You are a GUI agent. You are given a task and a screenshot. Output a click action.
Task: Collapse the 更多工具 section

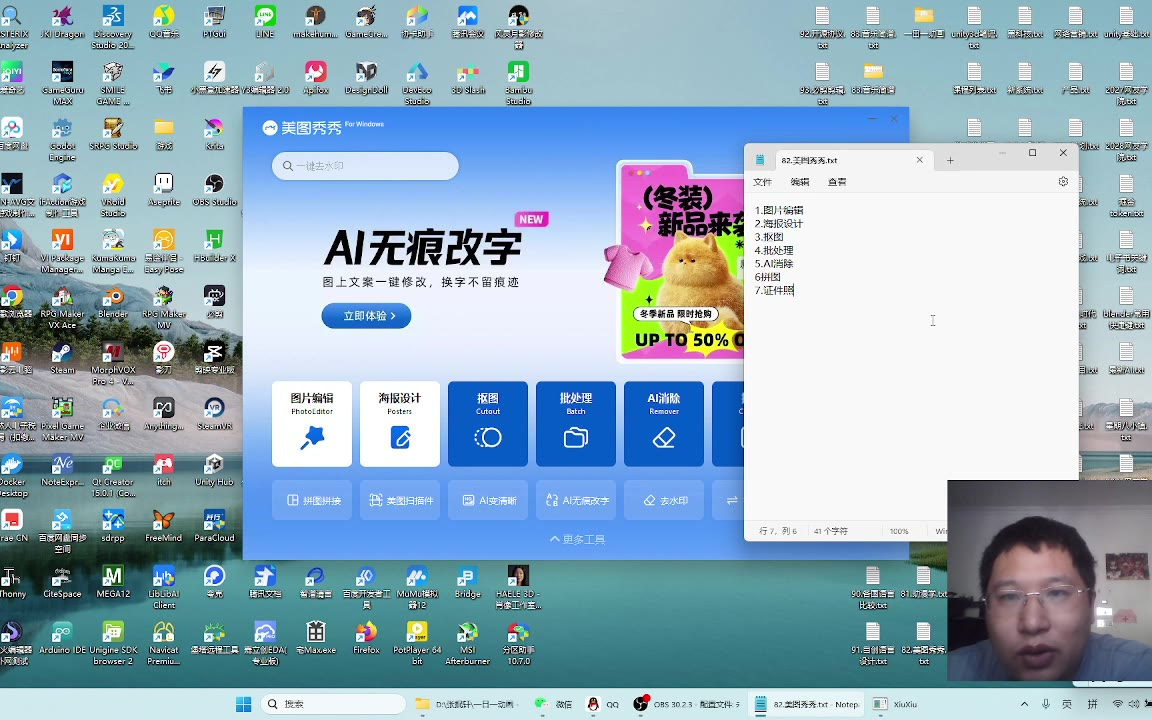(577, 539)
